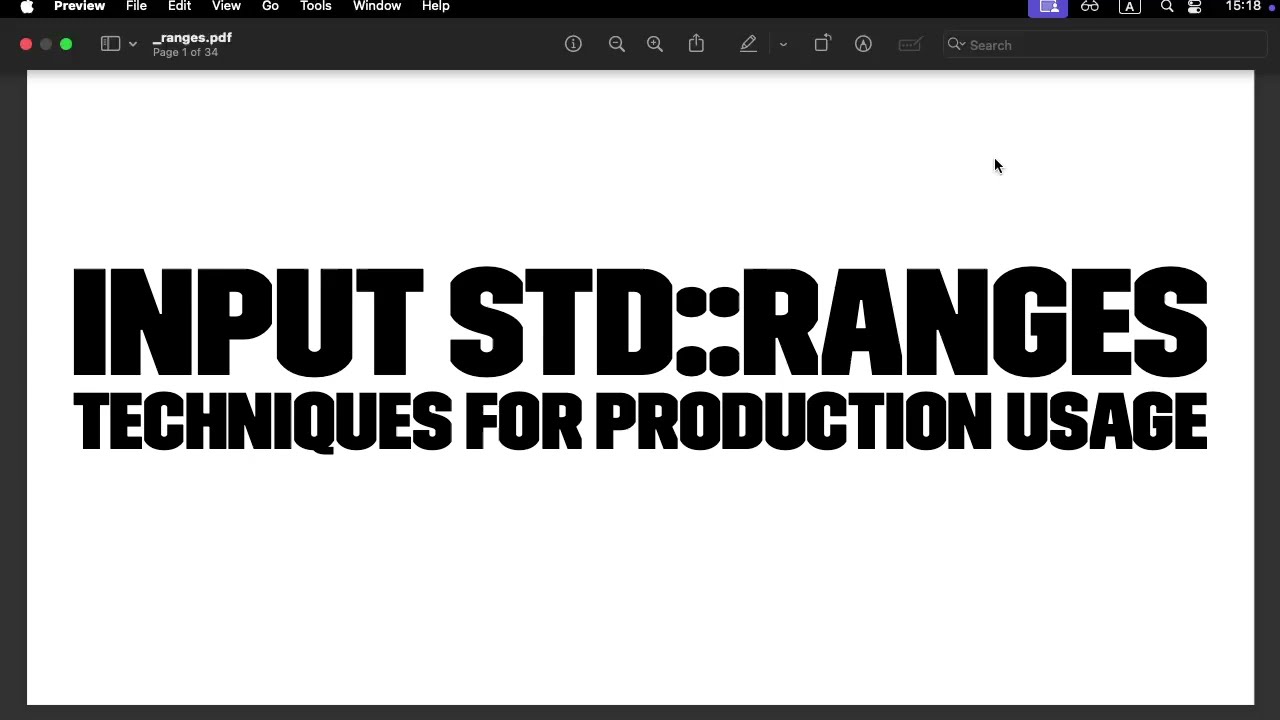
Task: Open the Share menu
Action: [x=697, y=44]
